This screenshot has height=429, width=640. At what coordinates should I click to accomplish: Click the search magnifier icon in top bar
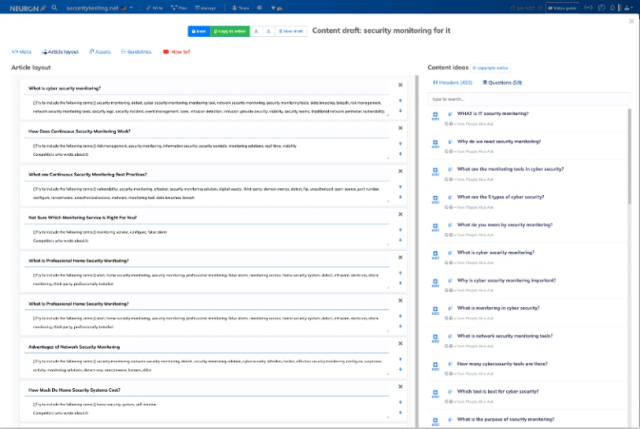[x=54, y=8]
